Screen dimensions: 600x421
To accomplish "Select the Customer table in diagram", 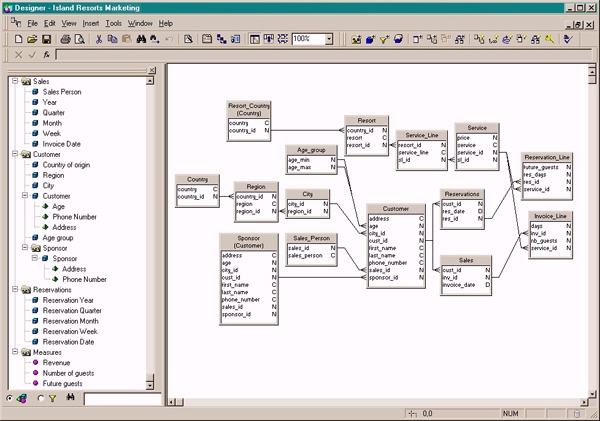I will tap(396, 209).
